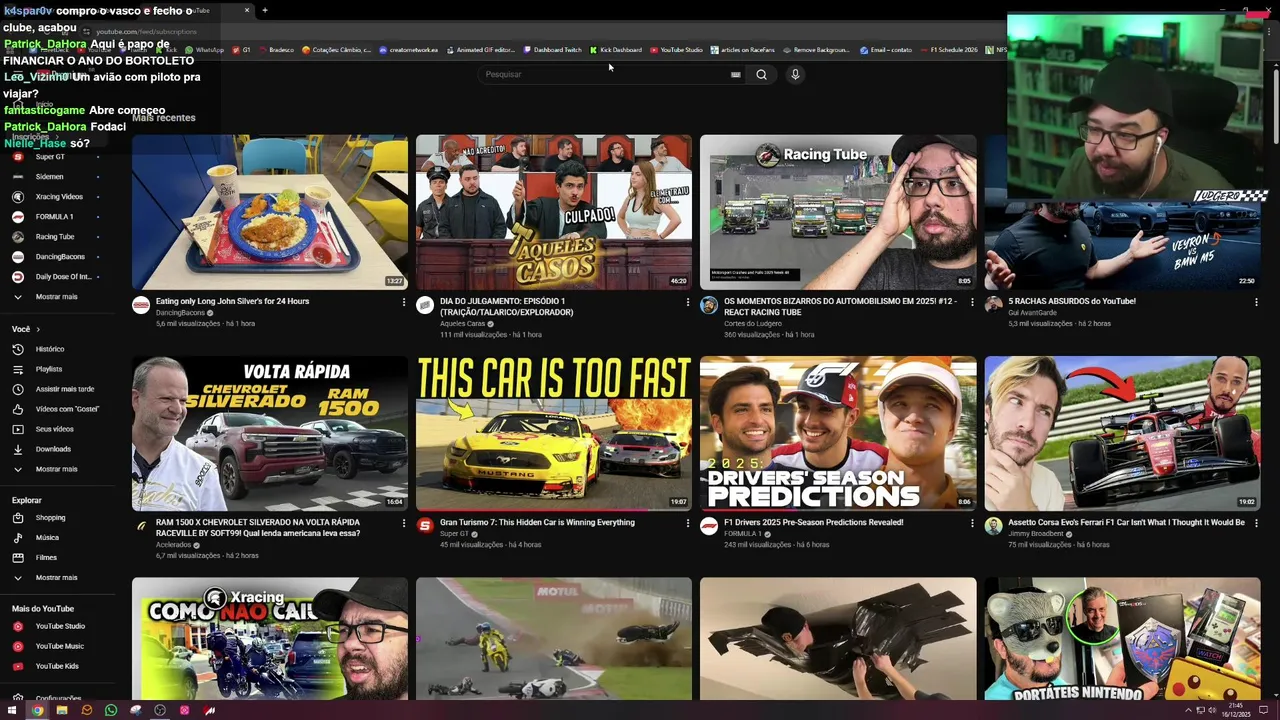Click Cortes do Ludgero channel name
The width and height of the screenshot is (1280, 720).
(x=752, y=324)
